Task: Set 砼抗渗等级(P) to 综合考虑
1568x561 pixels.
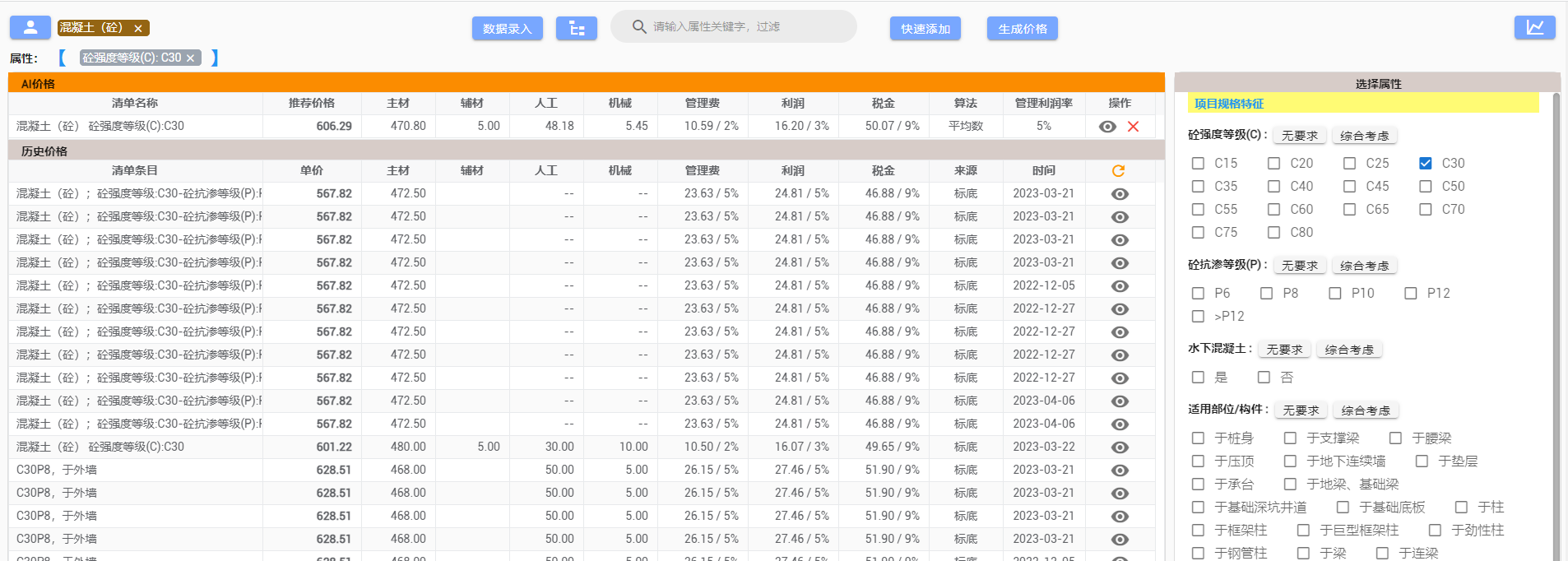Action: pos(1365,266)
